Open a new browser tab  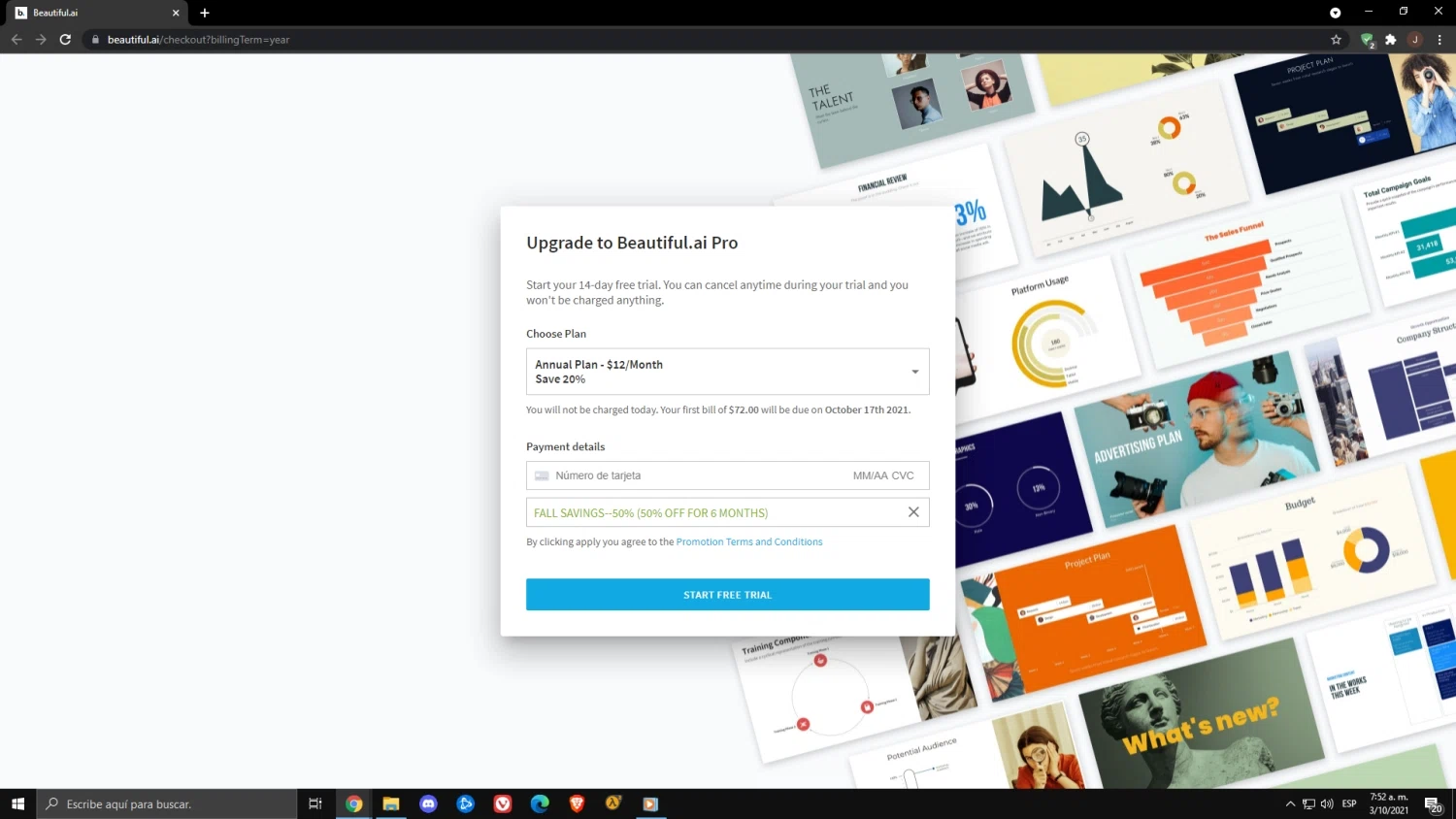205,13
